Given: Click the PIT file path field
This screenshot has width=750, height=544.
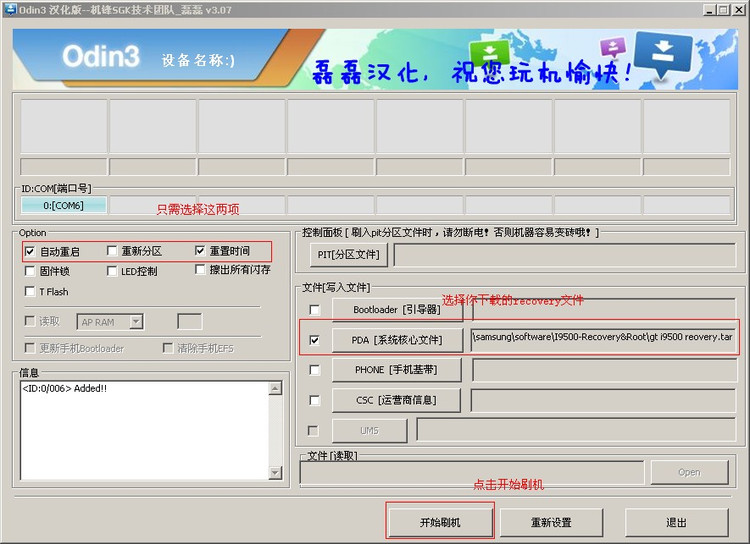Looking at the screenshot, I should [x=564, y=255].
